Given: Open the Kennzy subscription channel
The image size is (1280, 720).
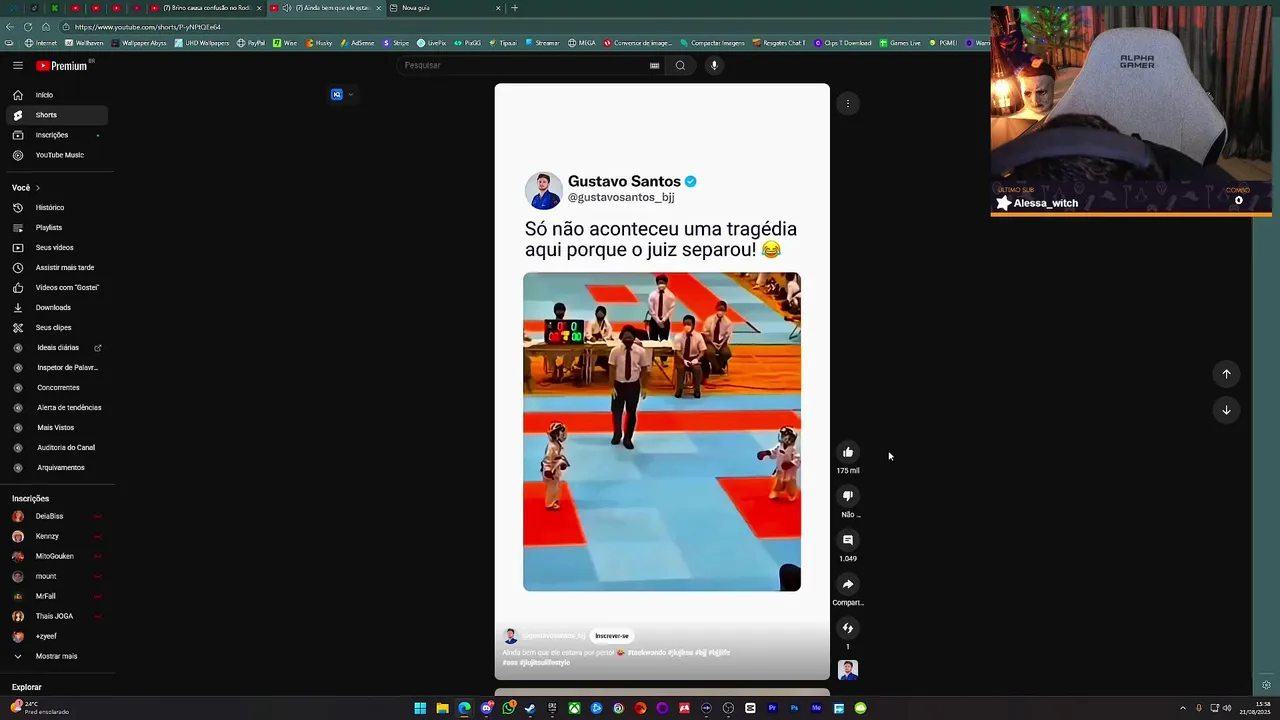Looking at the screenshot, I should [x=57, y=536].
